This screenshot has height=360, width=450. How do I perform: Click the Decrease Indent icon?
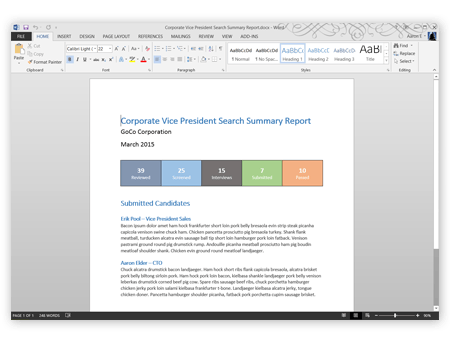193,49
